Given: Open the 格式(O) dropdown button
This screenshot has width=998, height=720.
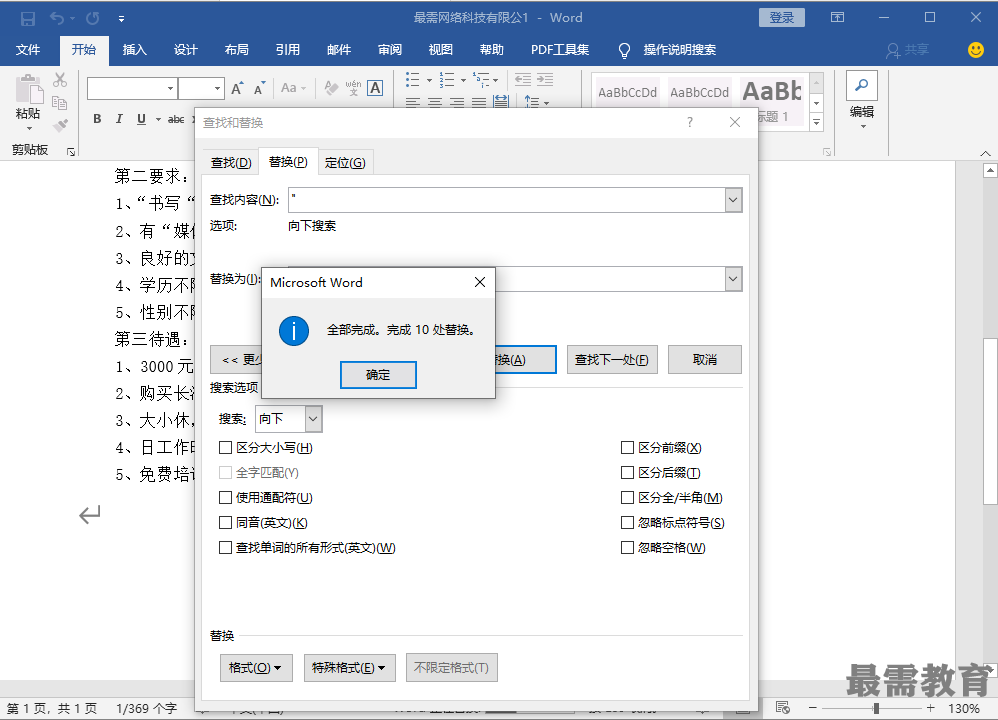Looking at the screenshot, I should (256, 668).
